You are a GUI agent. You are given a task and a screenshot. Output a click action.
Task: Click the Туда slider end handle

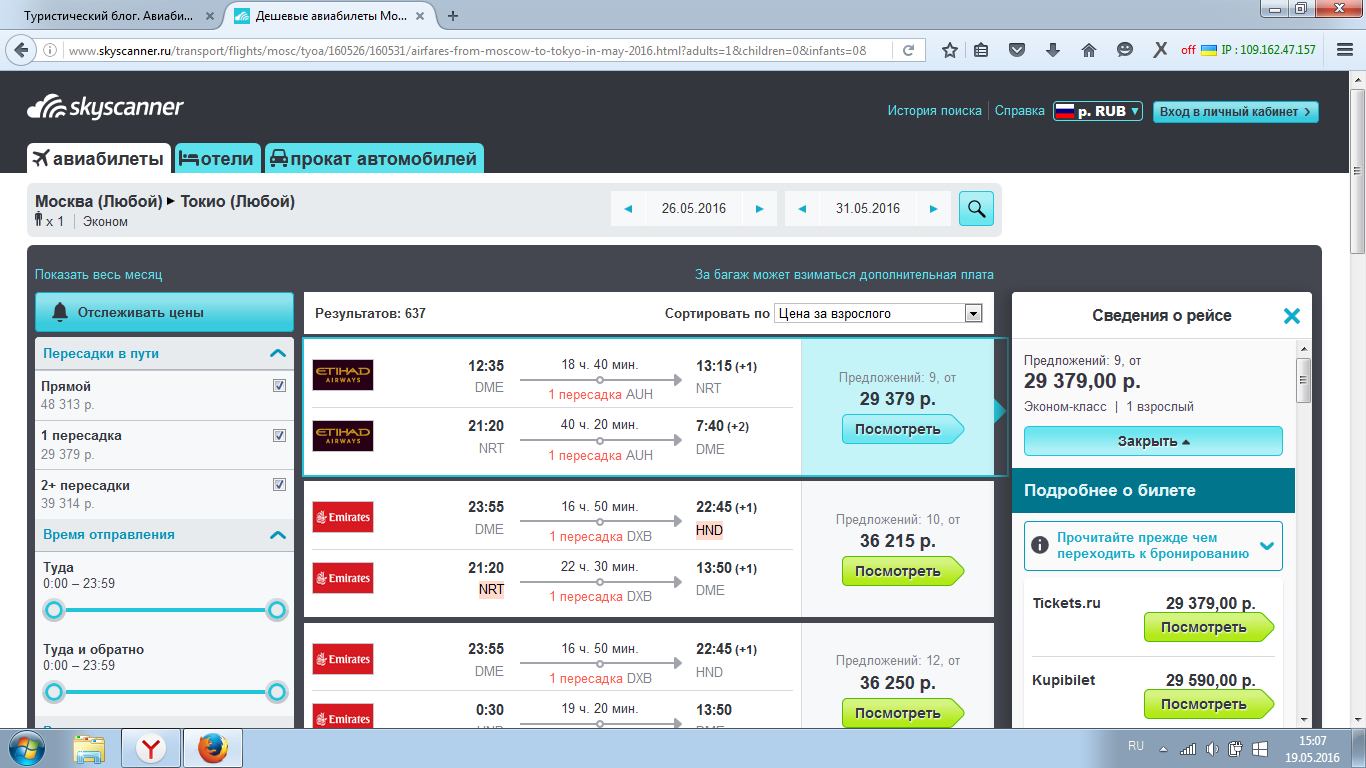(x=277, y=610)
